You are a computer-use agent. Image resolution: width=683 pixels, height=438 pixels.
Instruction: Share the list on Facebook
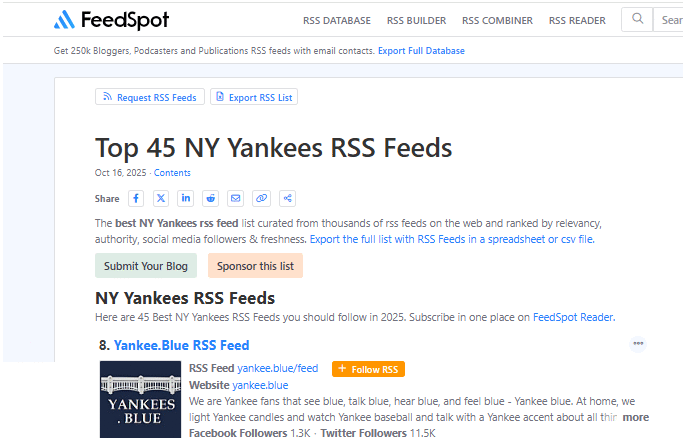tap(136, 198)
